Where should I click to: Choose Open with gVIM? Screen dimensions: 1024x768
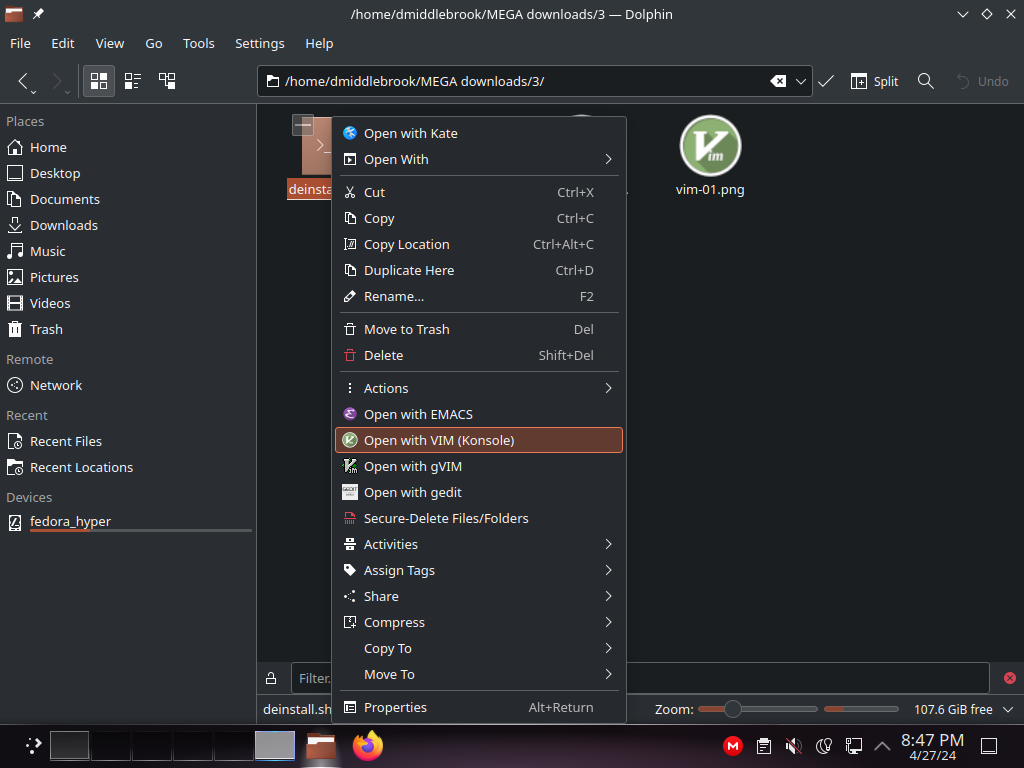pyautogui.click(x=479, y=466)
